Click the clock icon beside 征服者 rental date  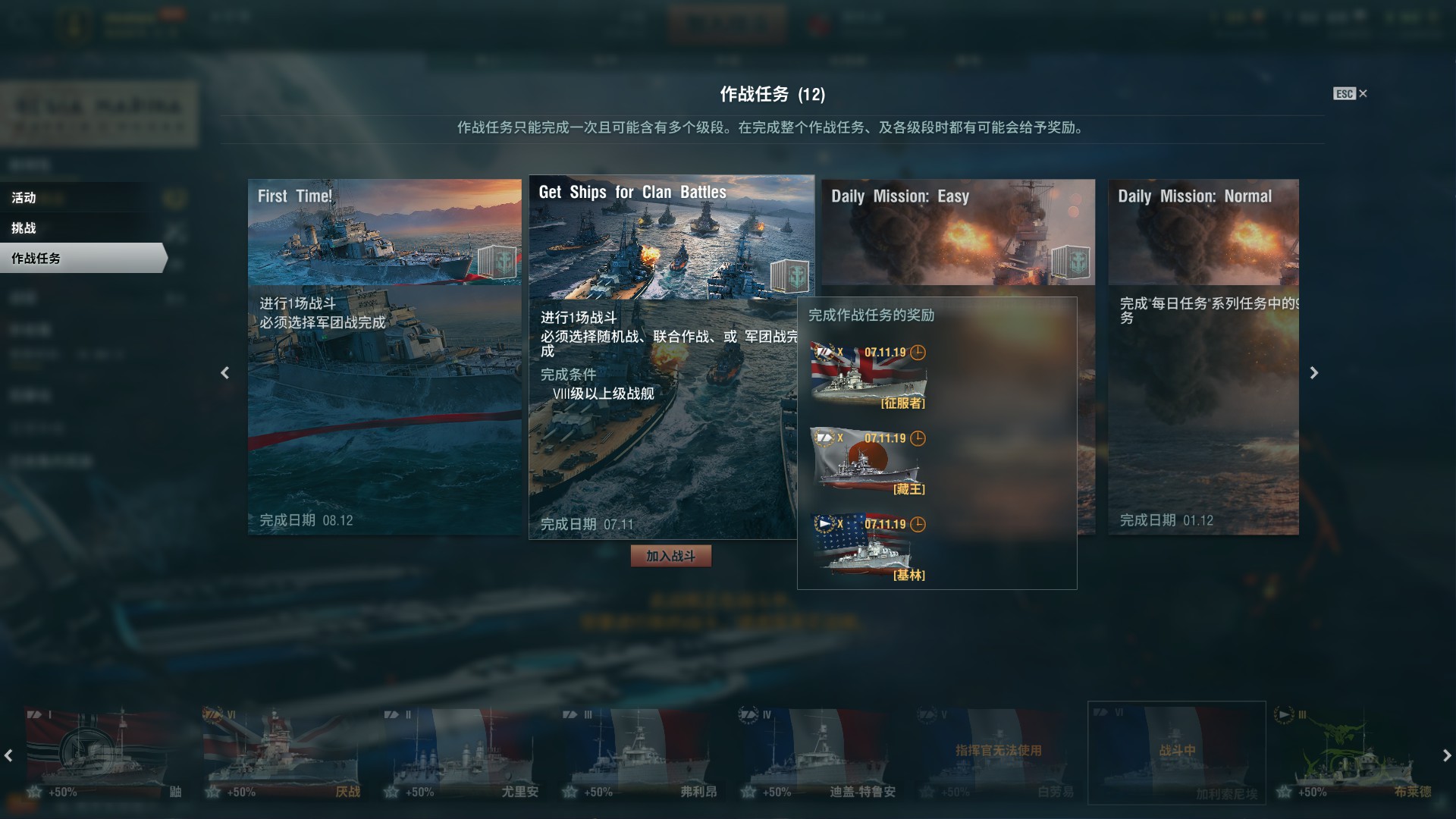[918, 353]
